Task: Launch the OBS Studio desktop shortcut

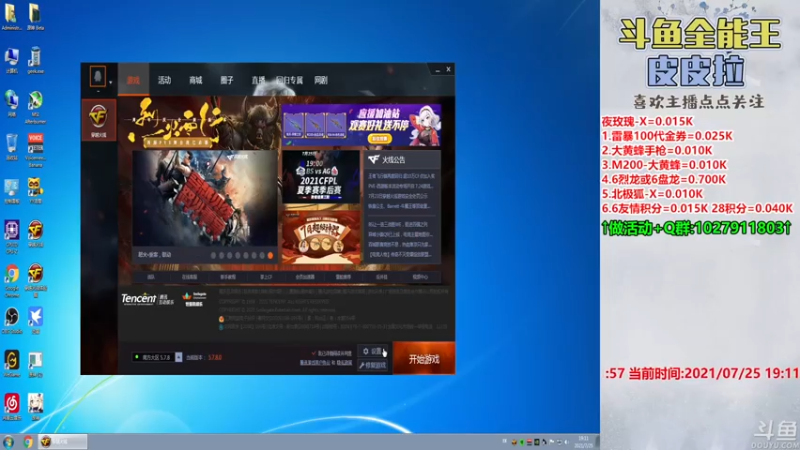Action: tap(11, 320)
